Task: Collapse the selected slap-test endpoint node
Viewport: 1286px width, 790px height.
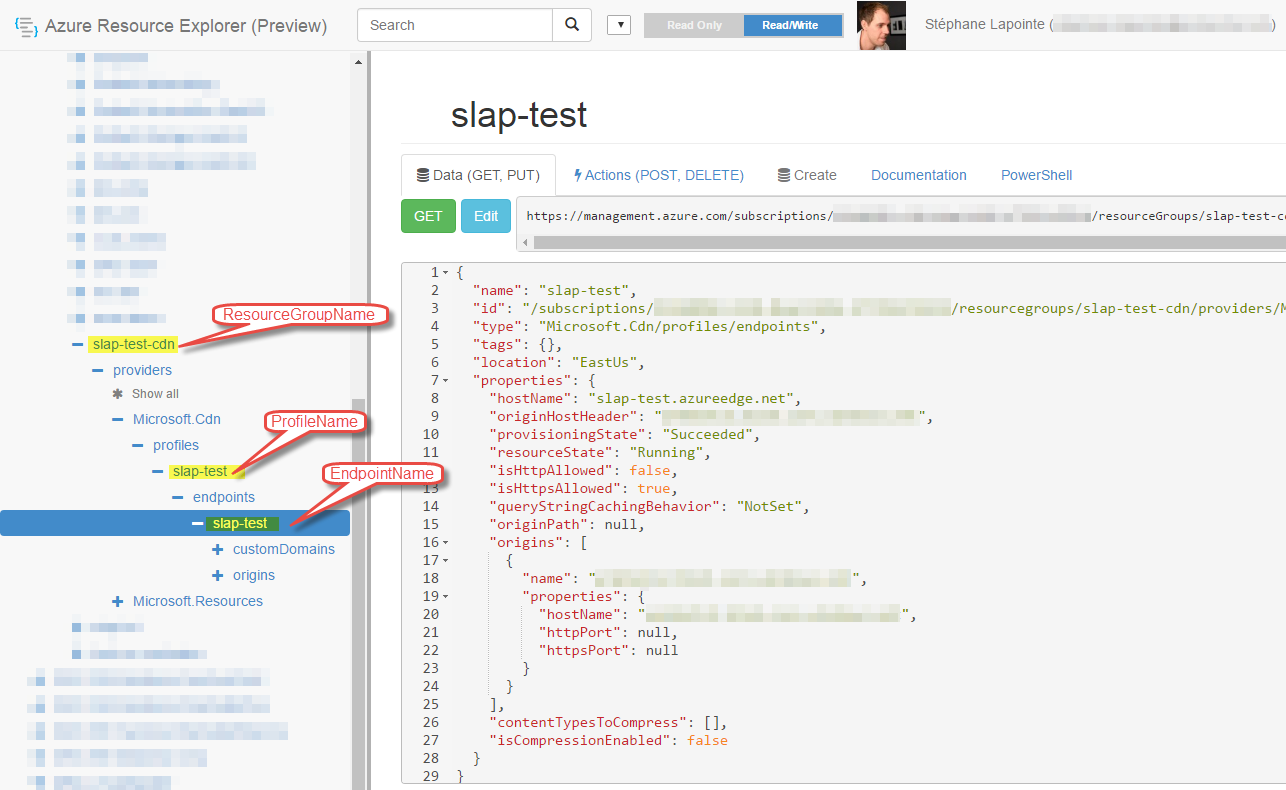Action: tap(197, 523)
